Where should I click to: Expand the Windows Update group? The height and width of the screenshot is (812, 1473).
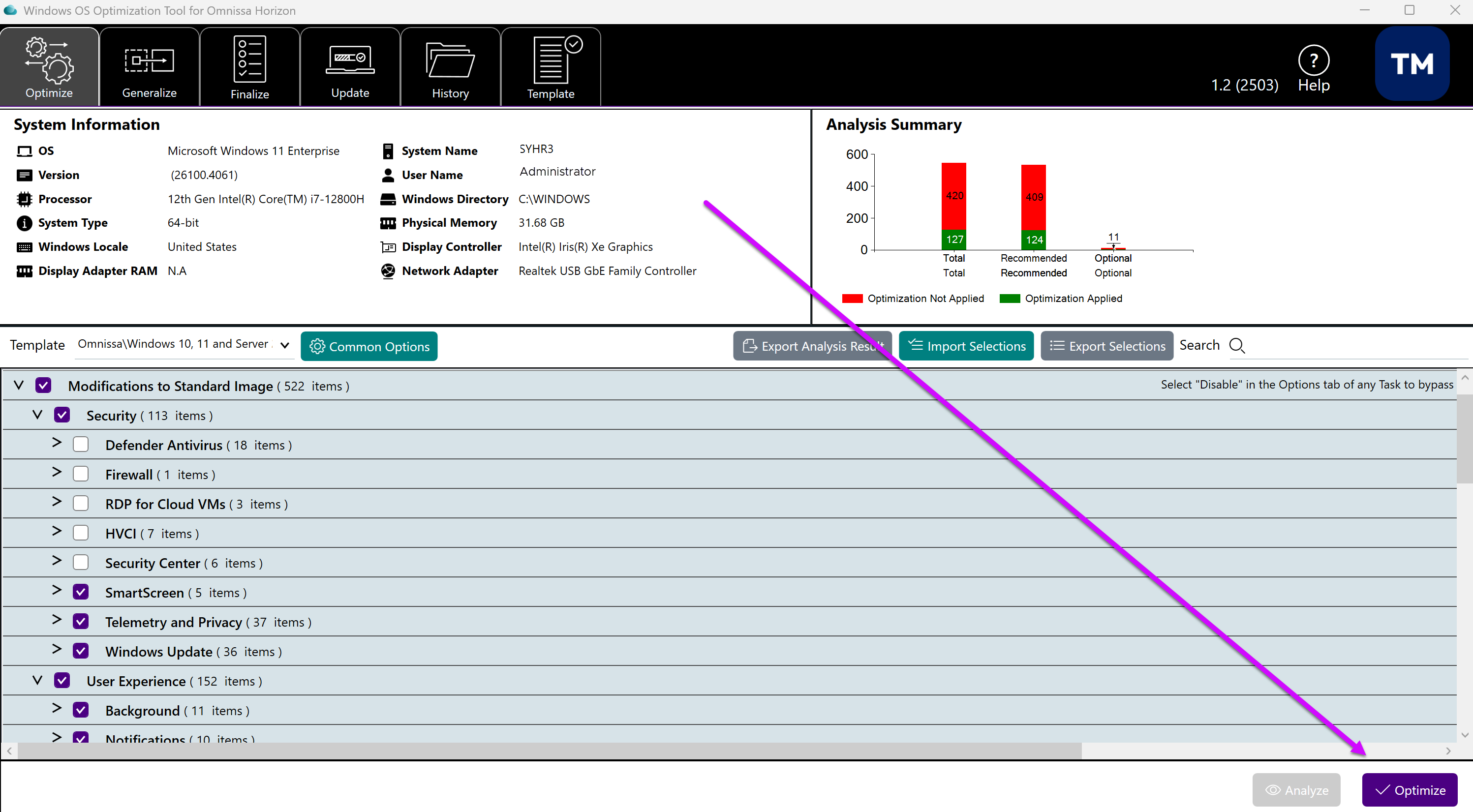57,649
